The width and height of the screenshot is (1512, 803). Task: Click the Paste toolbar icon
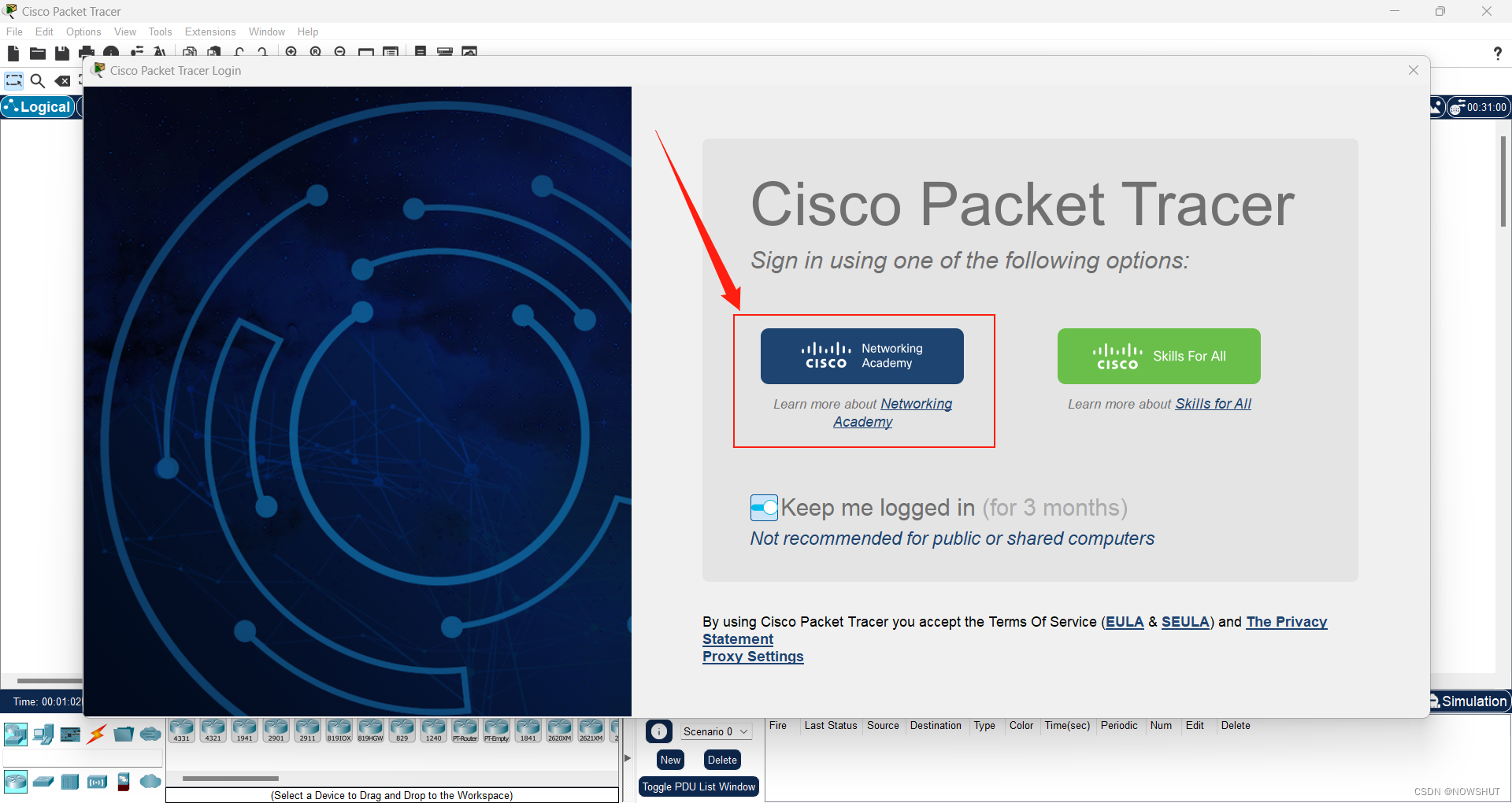pyautogui.click(x=214, y=53)
